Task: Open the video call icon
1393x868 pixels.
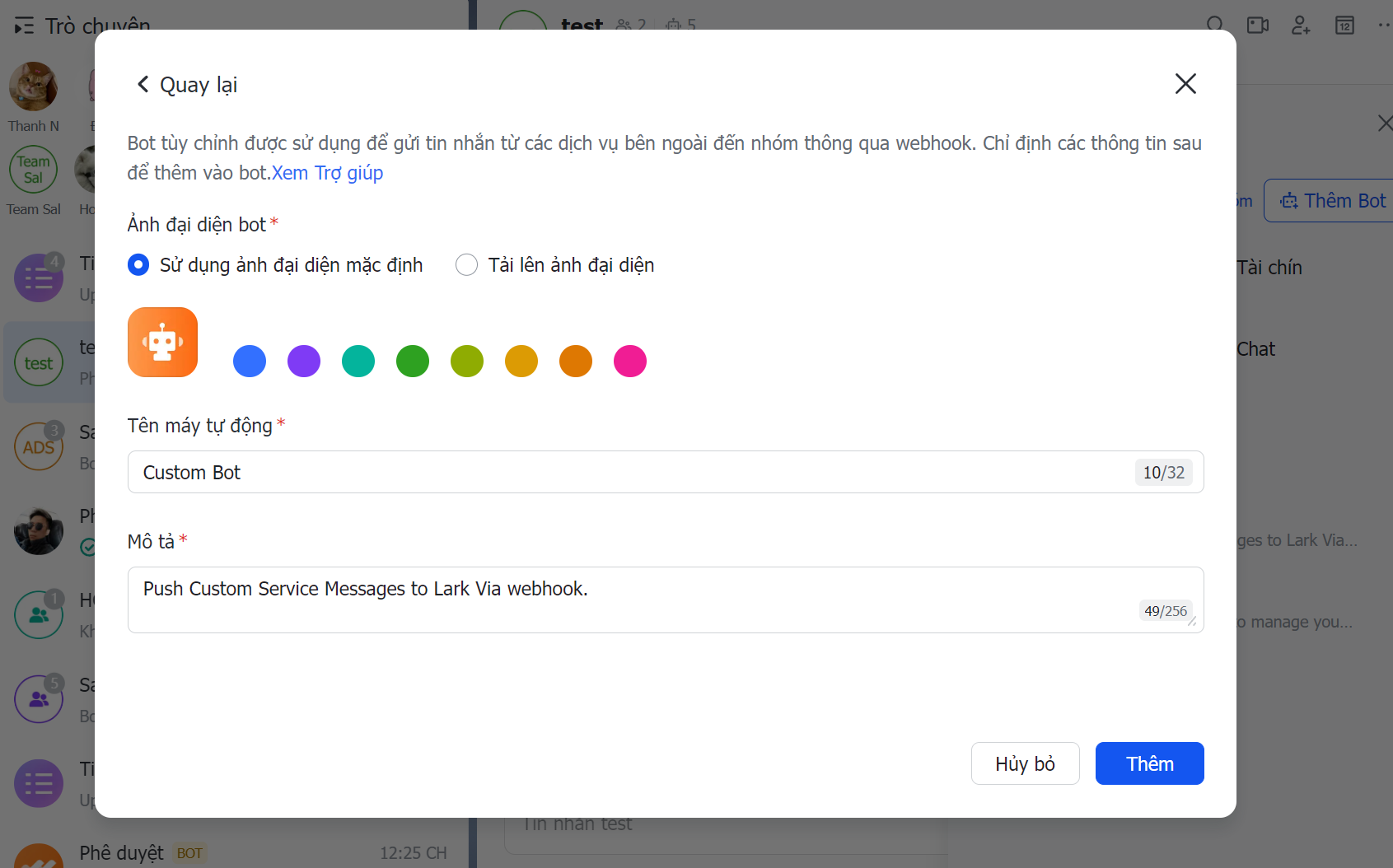Action: [x=1257, y=25]
